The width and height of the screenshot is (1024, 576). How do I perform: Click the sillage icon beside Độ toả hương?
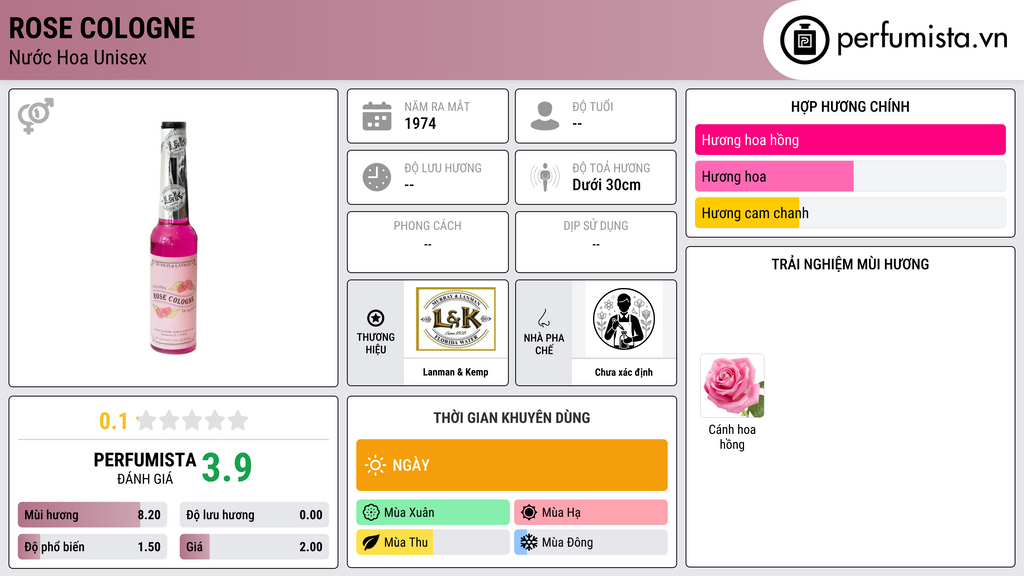coord(545,177)
